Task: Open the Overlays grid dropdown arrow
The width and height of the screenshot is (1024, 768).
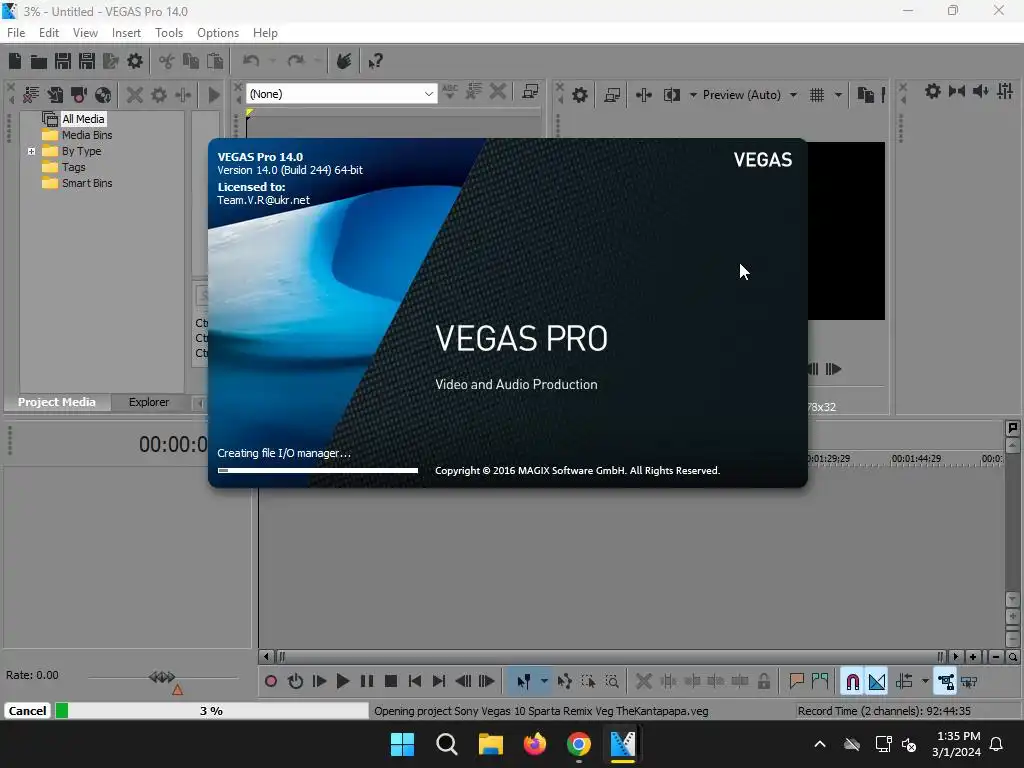Action: tap(838, 95)
